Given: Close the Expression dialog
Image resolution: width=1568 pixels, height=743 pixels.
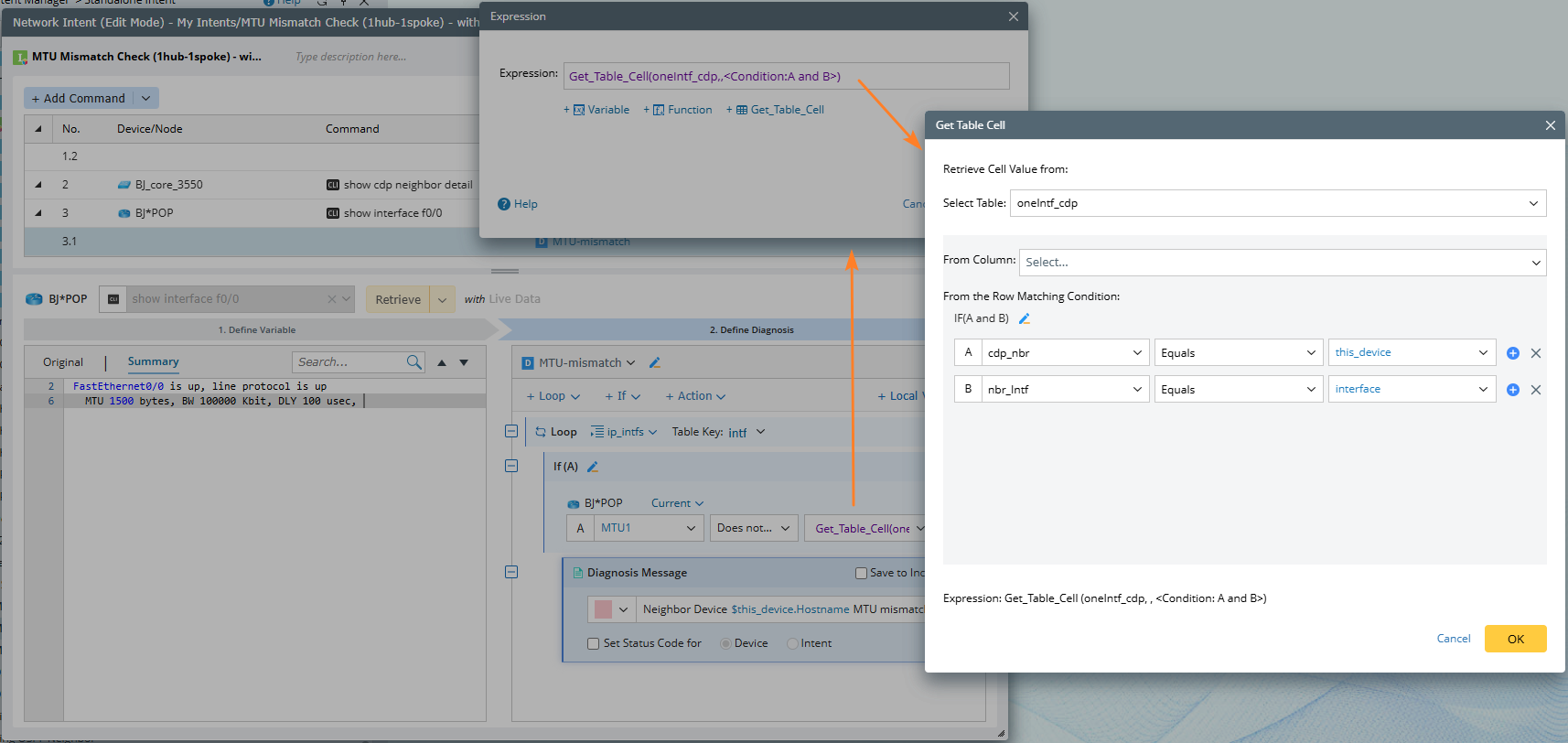Looking at the screenshot, I should point(1014,16).
